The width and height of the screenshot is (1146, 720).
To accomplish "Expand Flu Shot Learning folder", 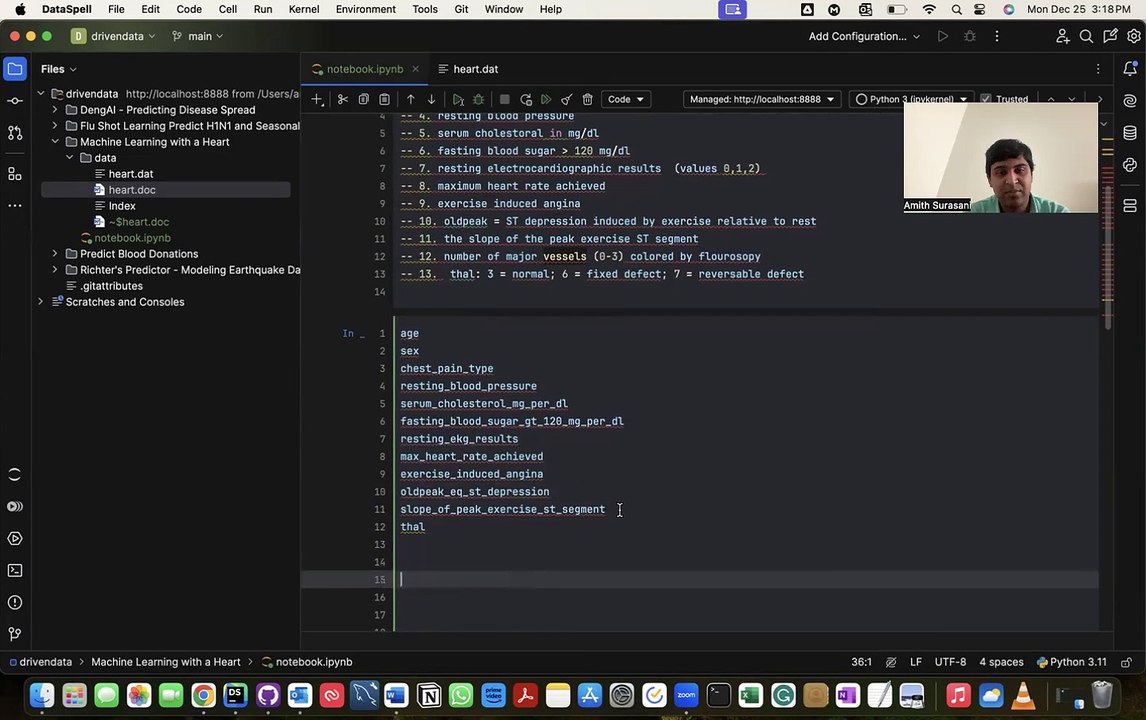I will pyautogui.click(x=55, y=126).
